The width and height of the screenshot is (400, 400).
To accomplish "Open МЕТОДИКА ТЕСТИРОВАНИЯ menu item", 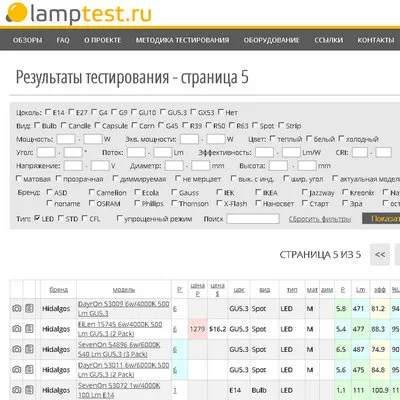I will [182, 40].
